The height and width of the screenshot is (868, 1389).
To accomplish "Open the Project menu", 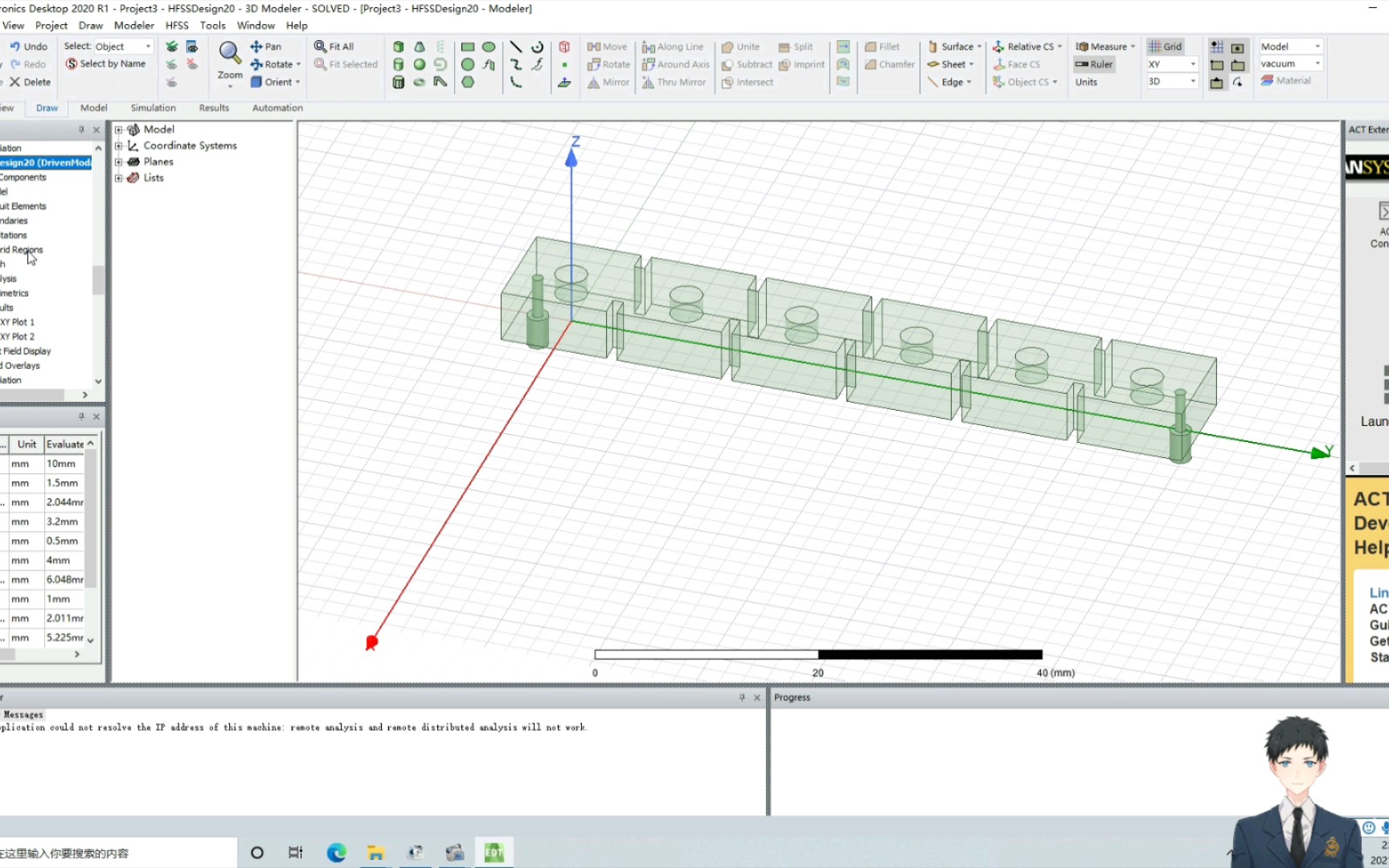I will (51, 26).
